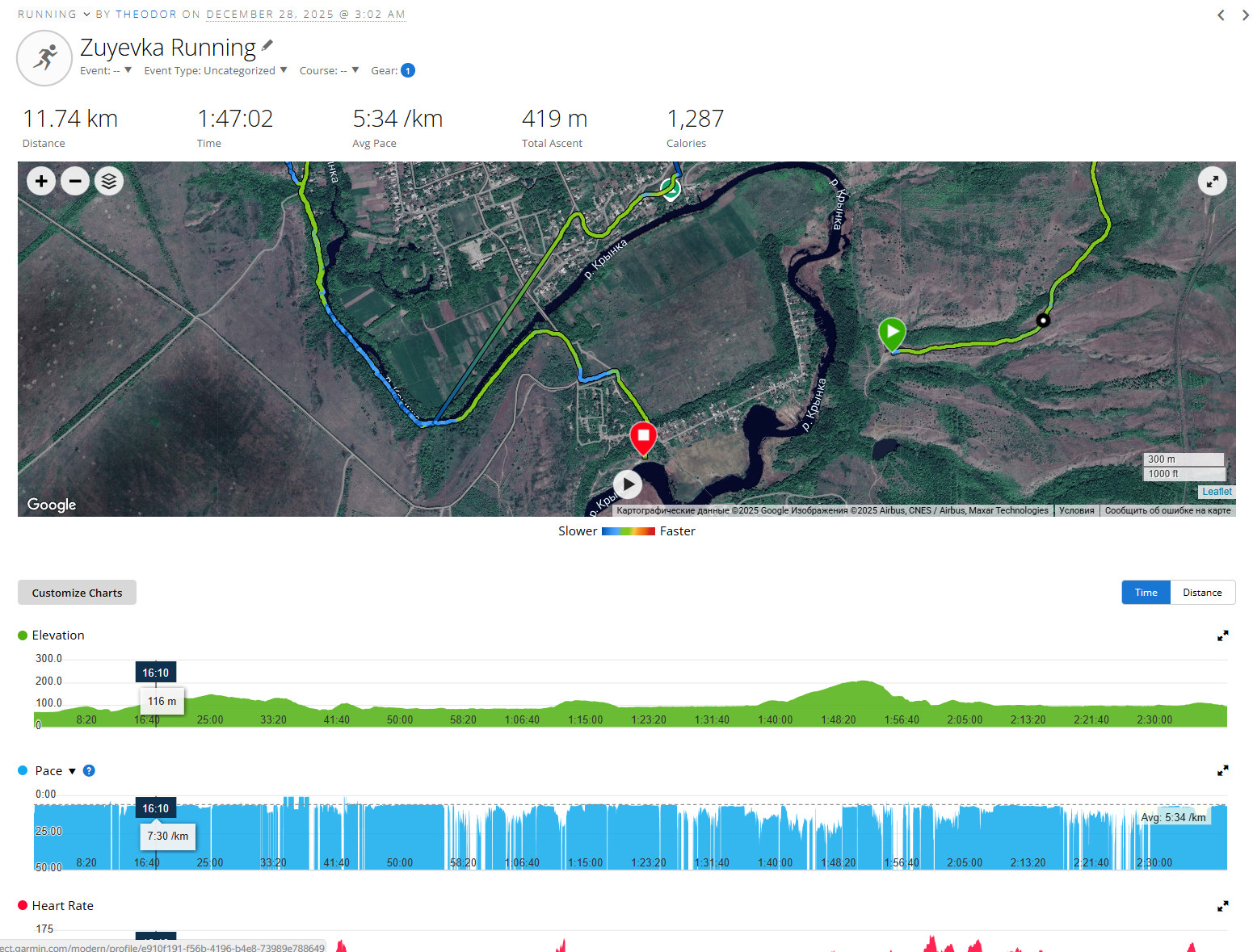1253x952 pixels.
Task: Zoom out on the map
Action: tap(75, 181)
